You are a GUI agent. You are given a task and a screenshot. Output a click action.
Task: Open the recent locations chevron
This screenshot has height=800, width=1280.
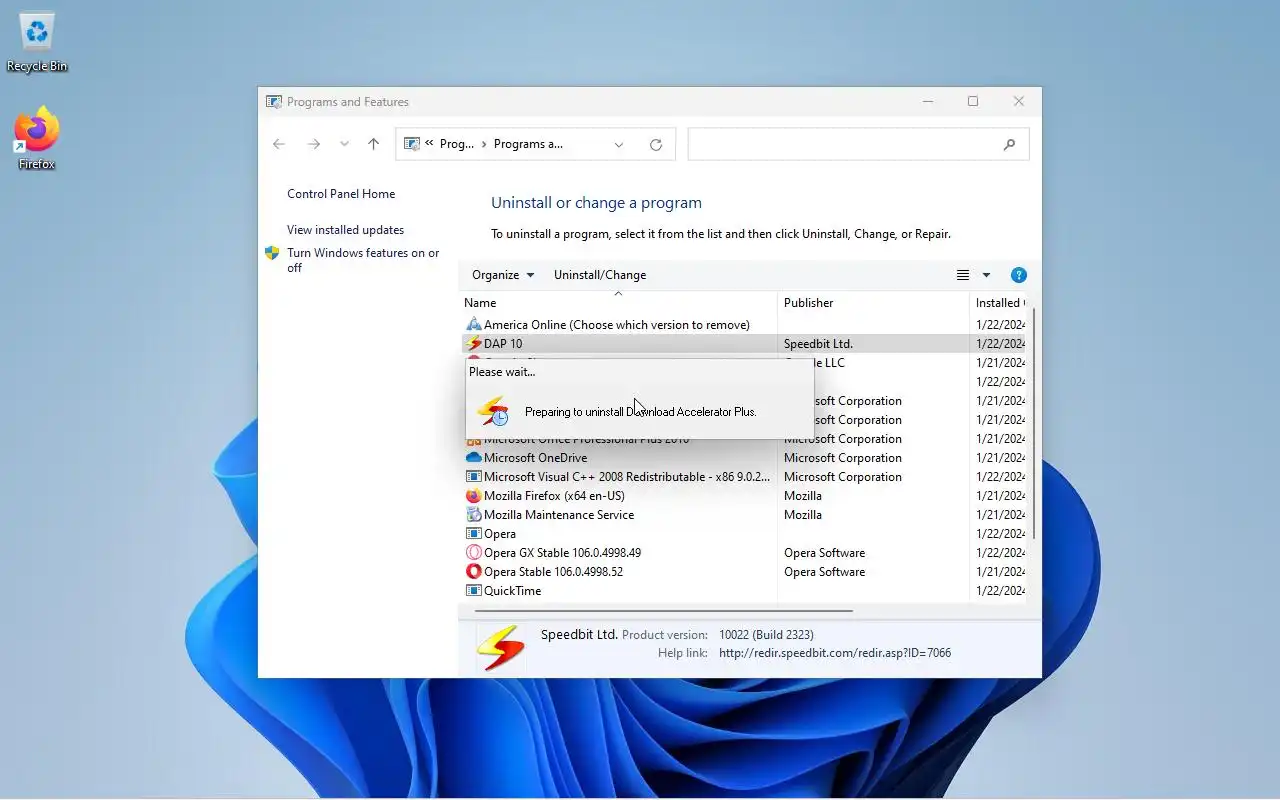[344, 144]
